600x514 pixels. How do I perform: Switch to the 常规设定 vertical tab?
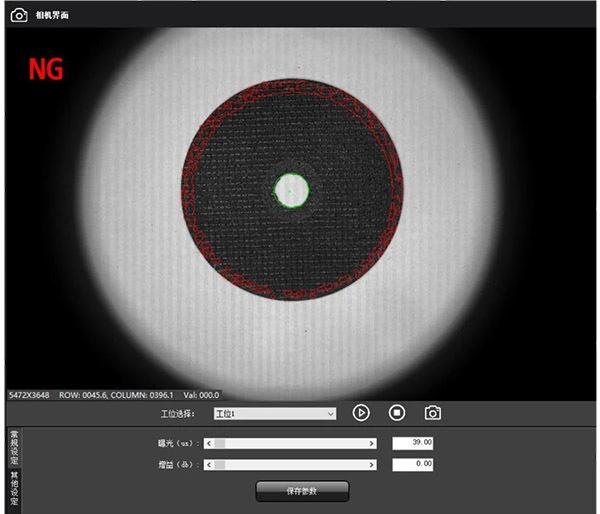(x=14, y=448)
